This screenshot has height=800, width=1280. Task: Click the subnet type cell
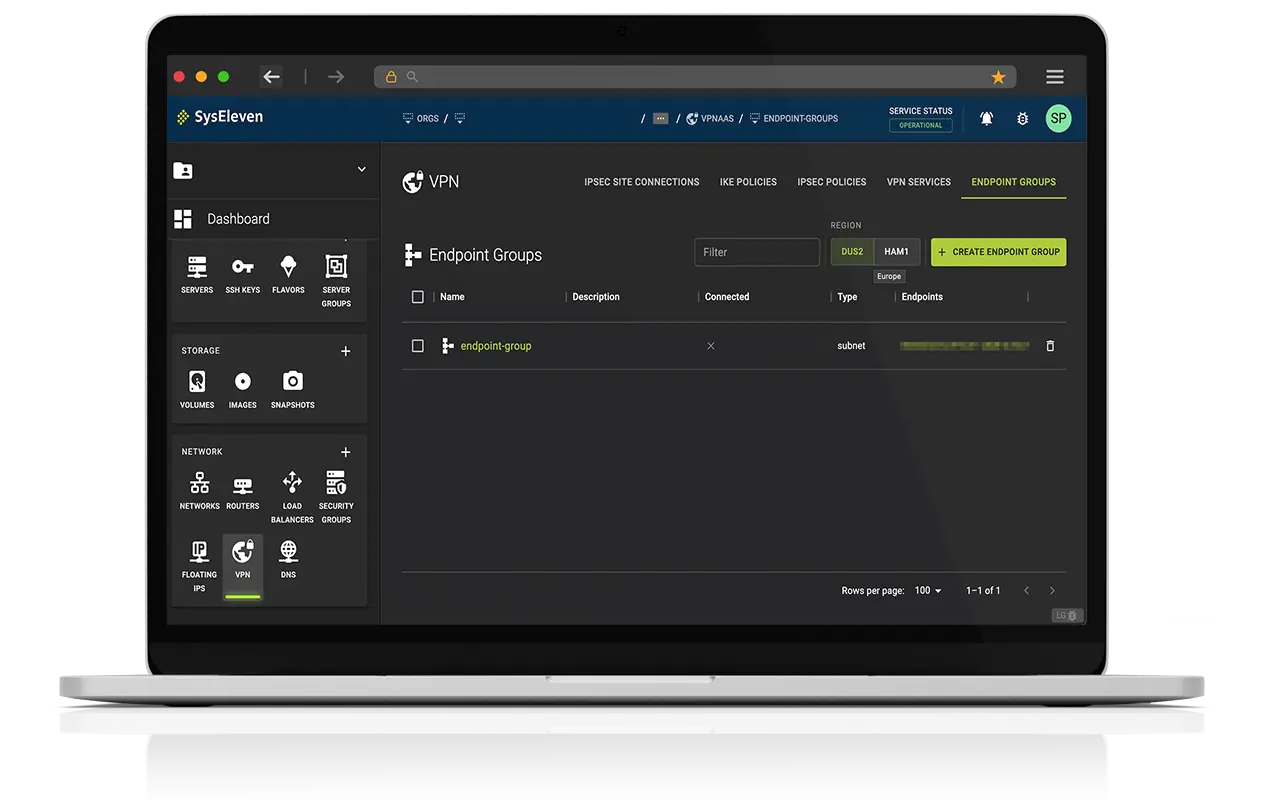851,346
